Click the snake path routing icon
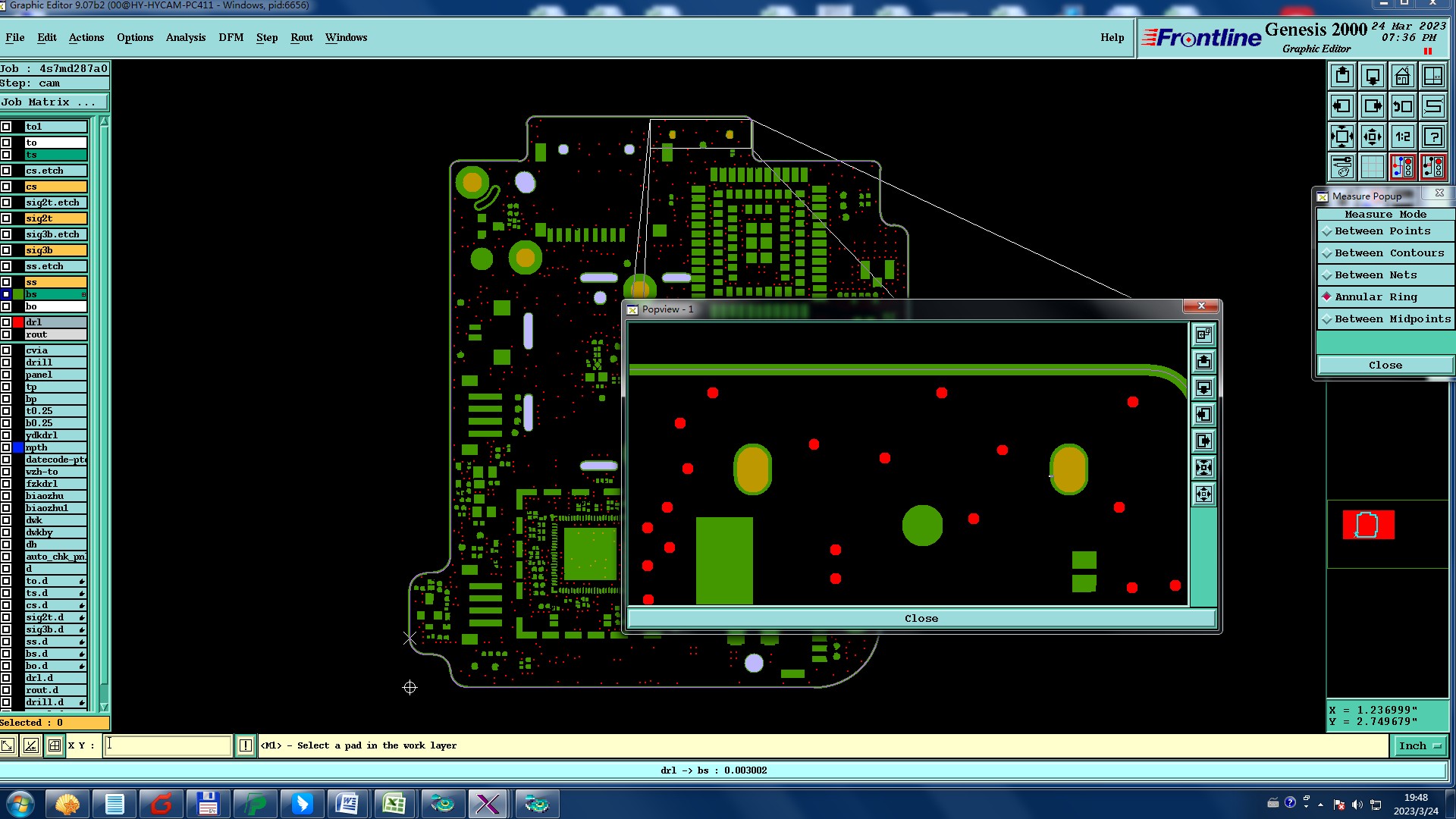The image size is (1456, 819). click(x=1432, y=106)
